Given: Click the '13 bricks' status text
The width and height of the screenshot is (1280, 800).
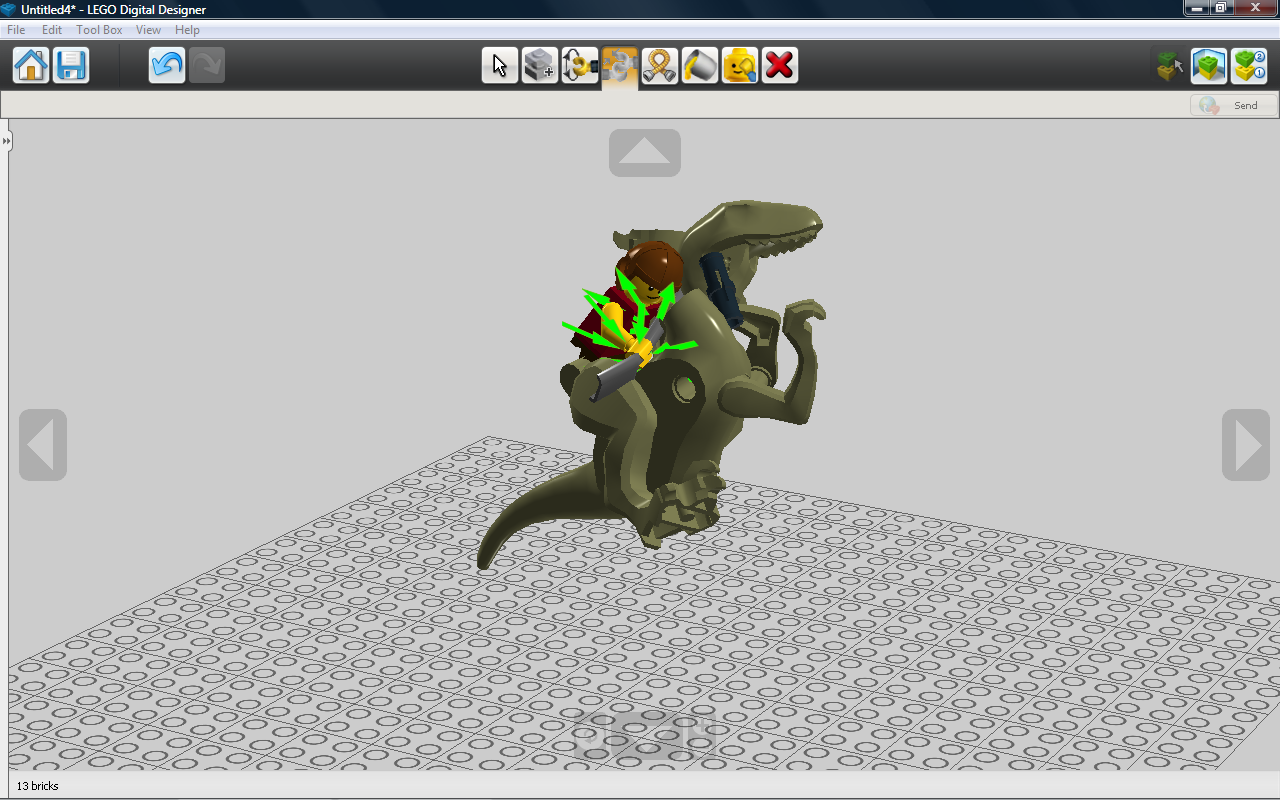Looking at the screenshot, I should 38,786.
